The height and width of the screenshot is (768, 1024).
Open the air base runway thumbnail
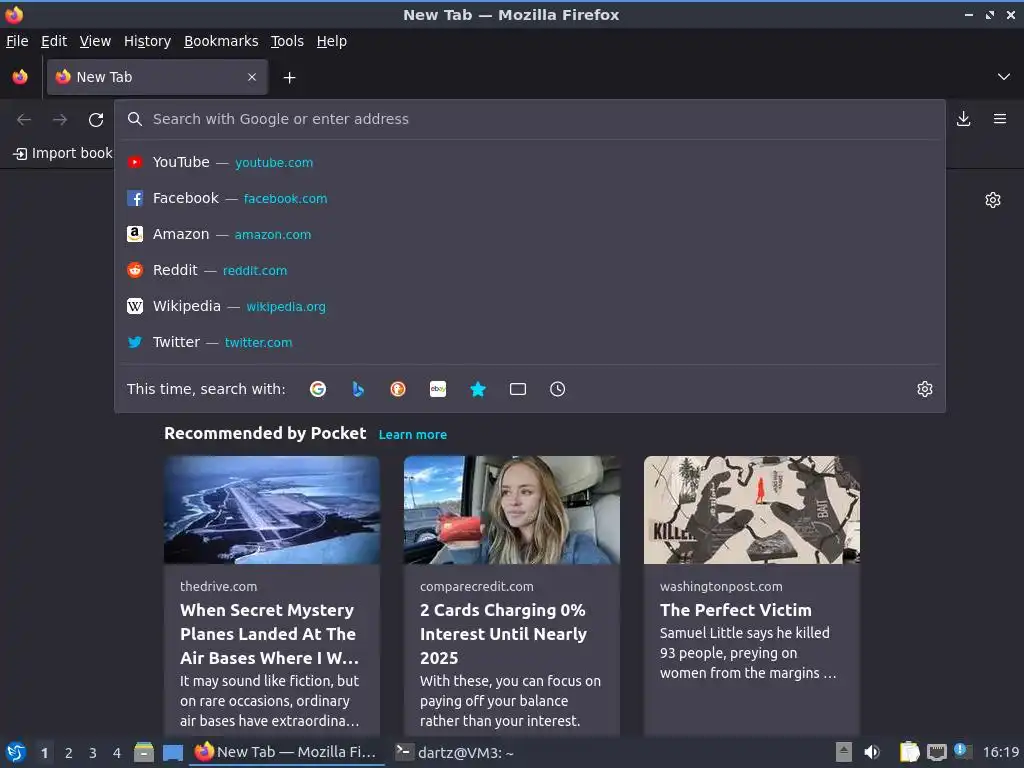tap(272, 510)
